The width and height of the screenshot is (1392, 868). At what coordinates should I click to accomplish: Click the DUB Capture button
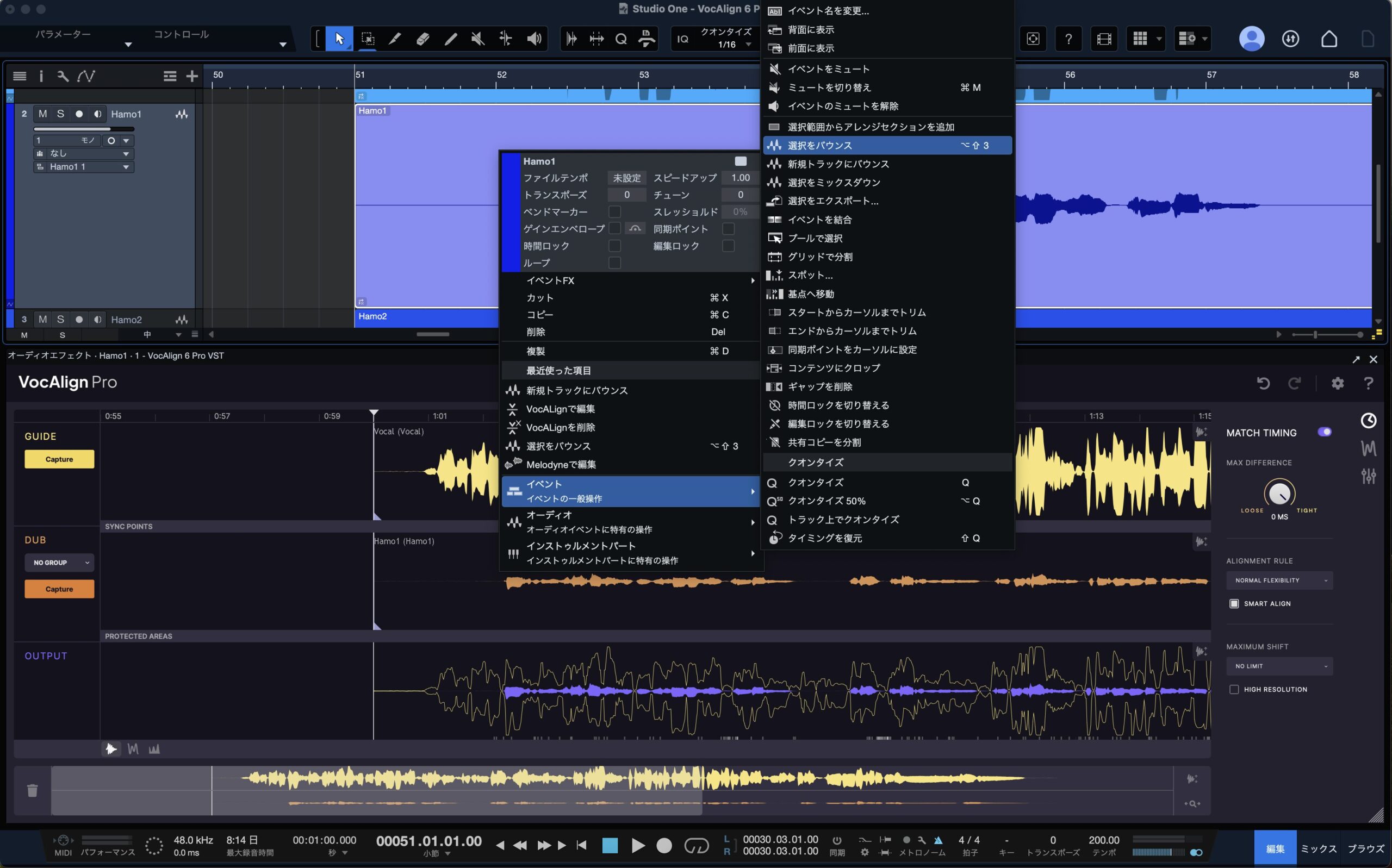tap(59, 589)
